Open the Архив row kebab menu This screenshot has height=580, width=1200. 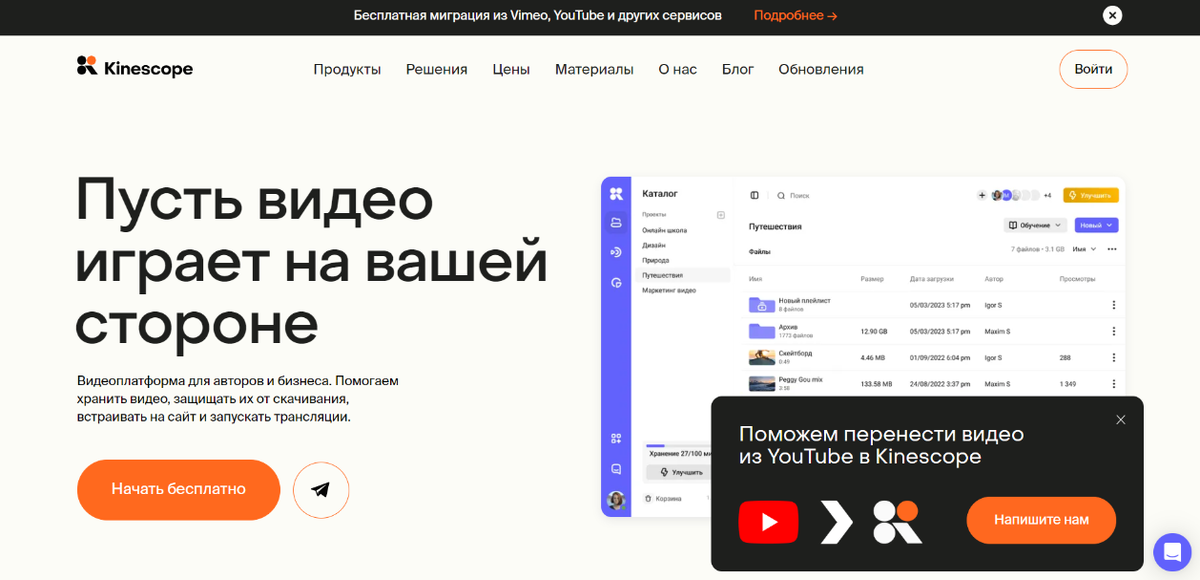1114,331
